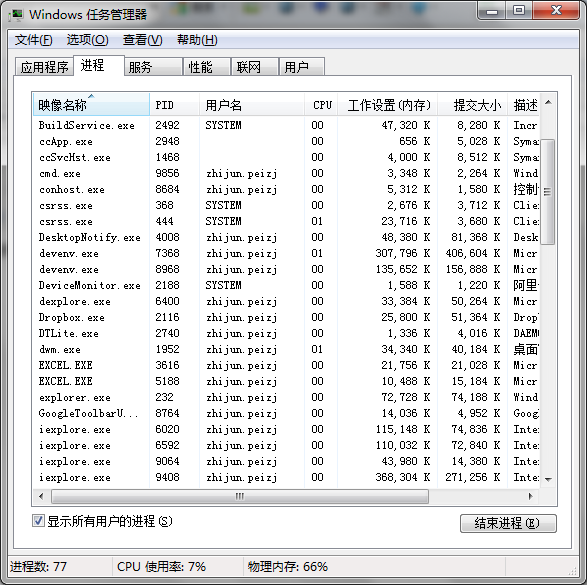Sort by 提交大小 column header
Screen dimensions: 587x585
pyautogui.click(x=472, y=104)
